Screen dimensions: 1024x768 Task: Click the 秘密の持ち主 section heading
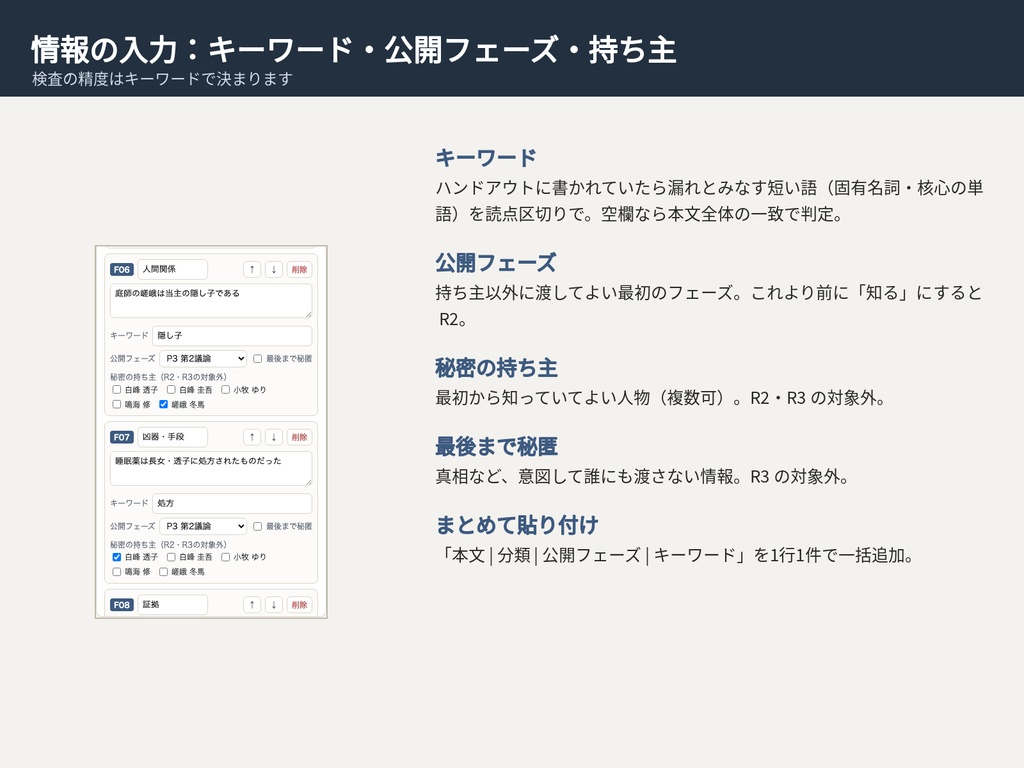[496, 368]
